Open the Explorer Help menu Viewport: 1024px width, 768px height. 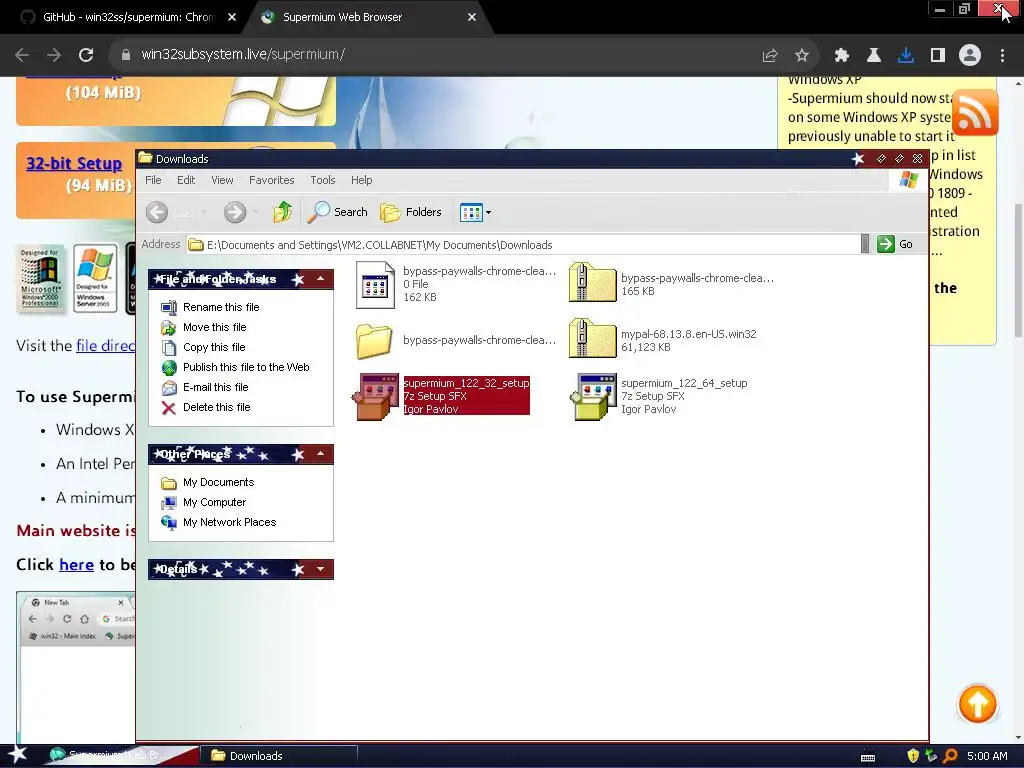[x=361, y=180]
